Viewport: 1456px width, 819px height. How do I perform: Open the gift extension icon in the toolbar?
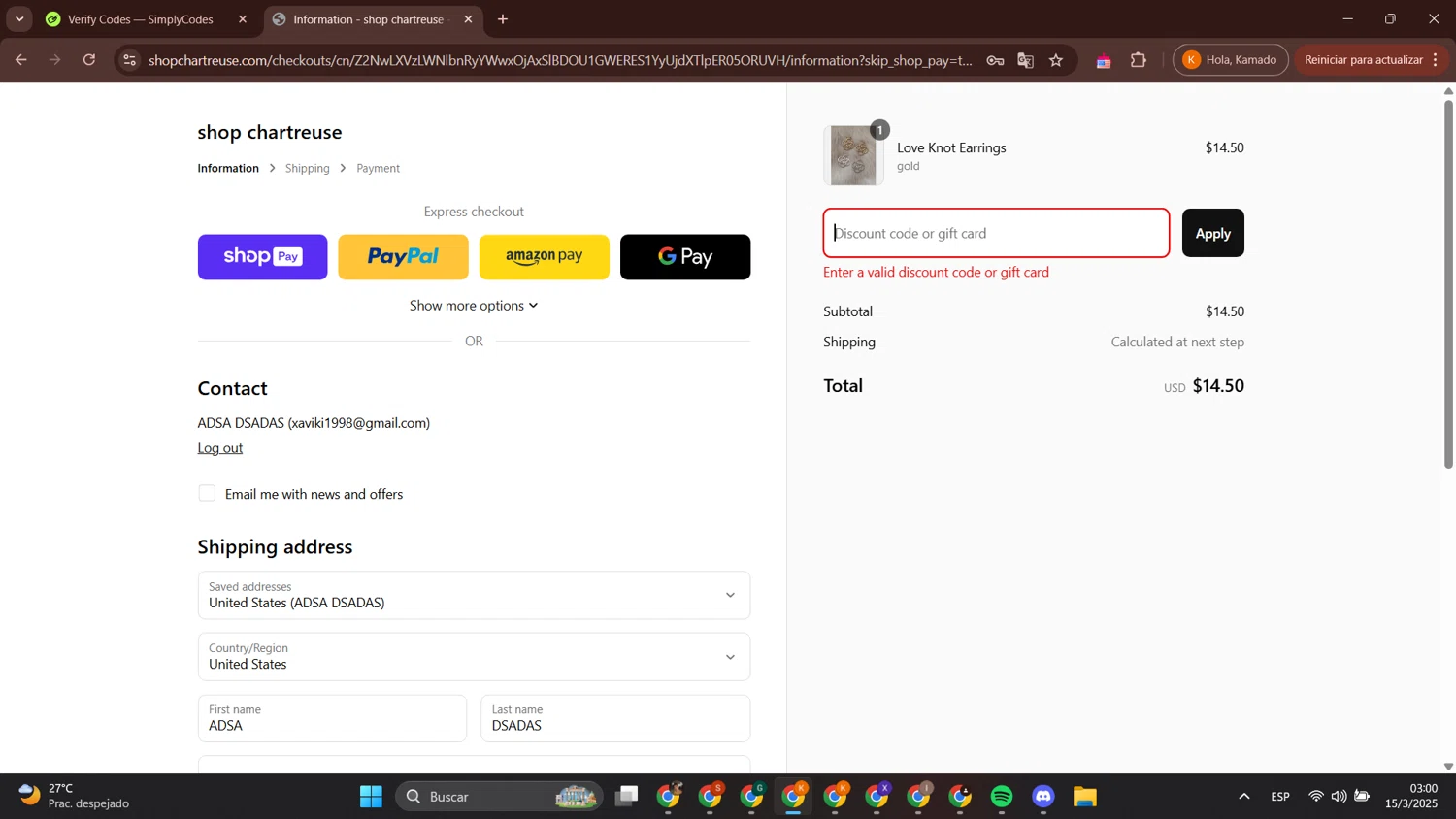pyautogui.click(x=1104, y=60)
